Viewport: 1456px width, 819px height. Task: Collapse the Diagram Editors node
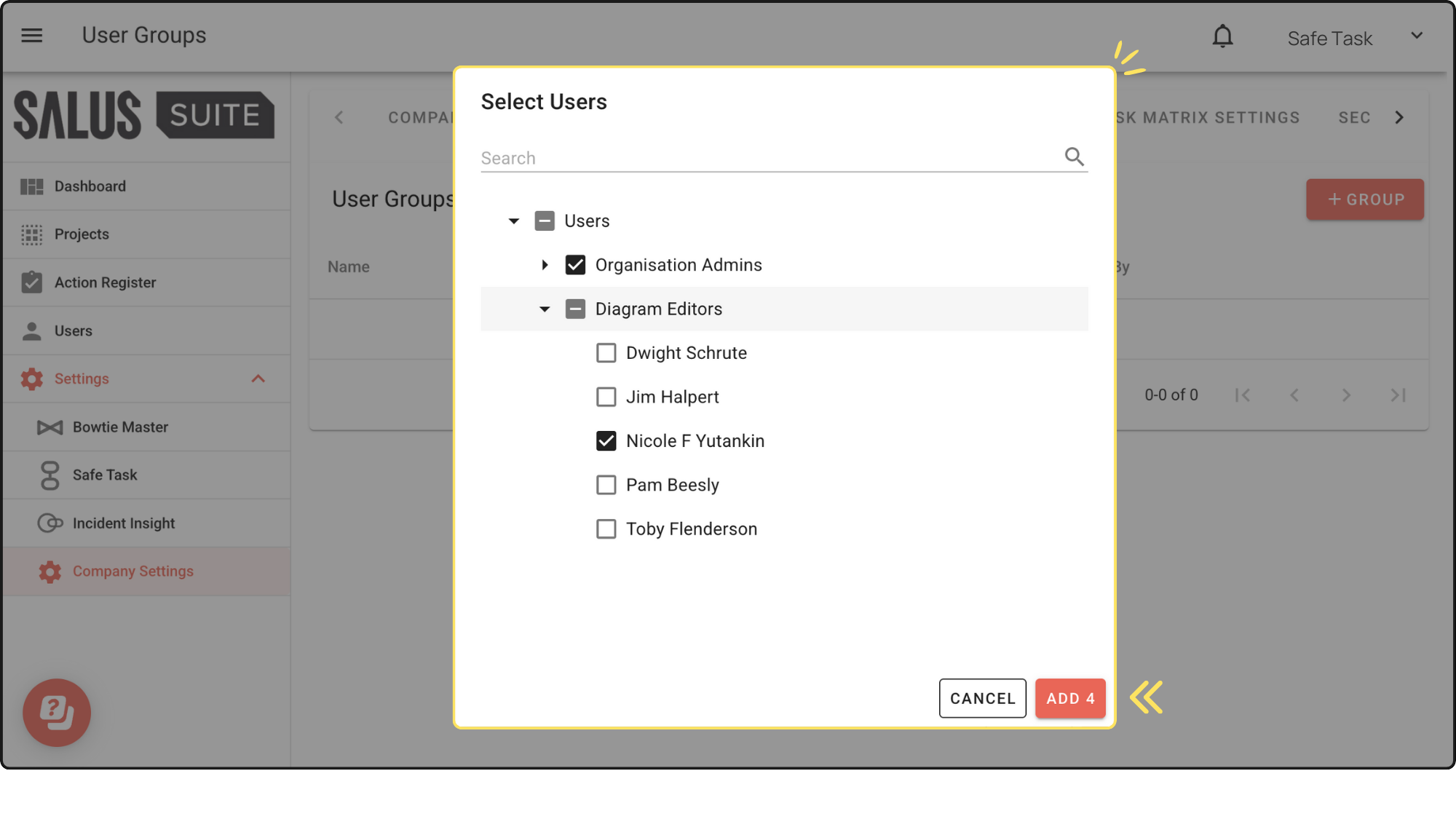(x=545, y=309)
